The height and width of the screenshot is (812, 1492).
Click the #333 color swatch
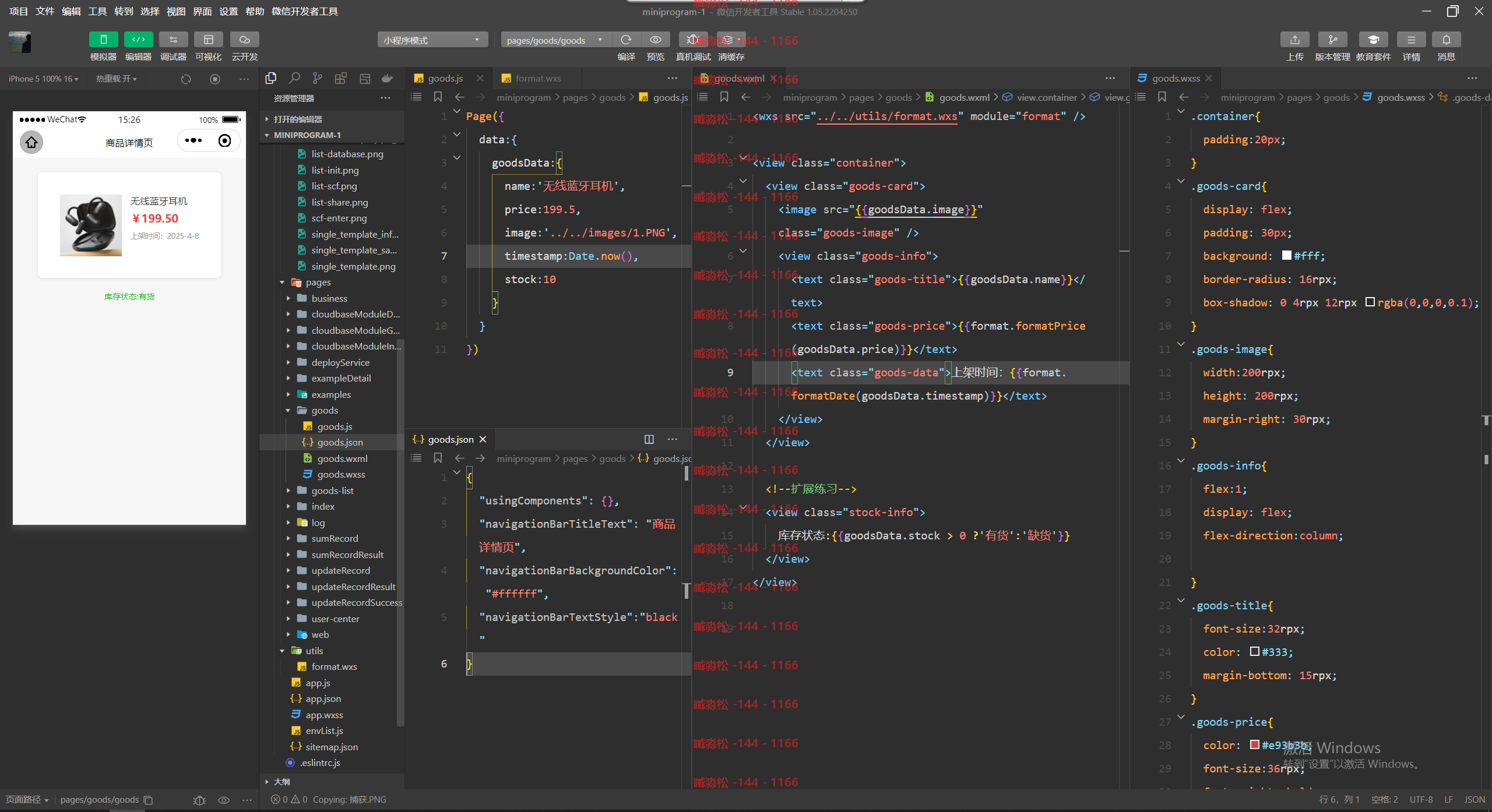coord(1255,651)
